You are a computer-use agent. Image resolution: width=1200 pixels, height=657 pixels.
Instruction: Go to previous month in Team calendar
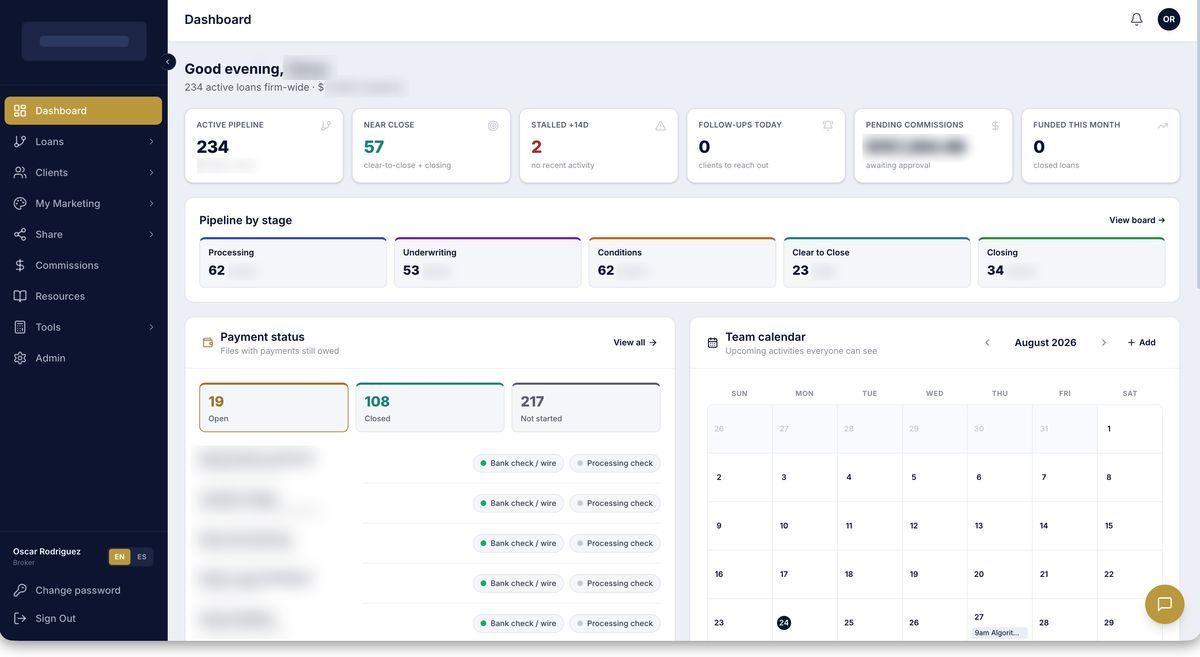click(x=988, y=343)
